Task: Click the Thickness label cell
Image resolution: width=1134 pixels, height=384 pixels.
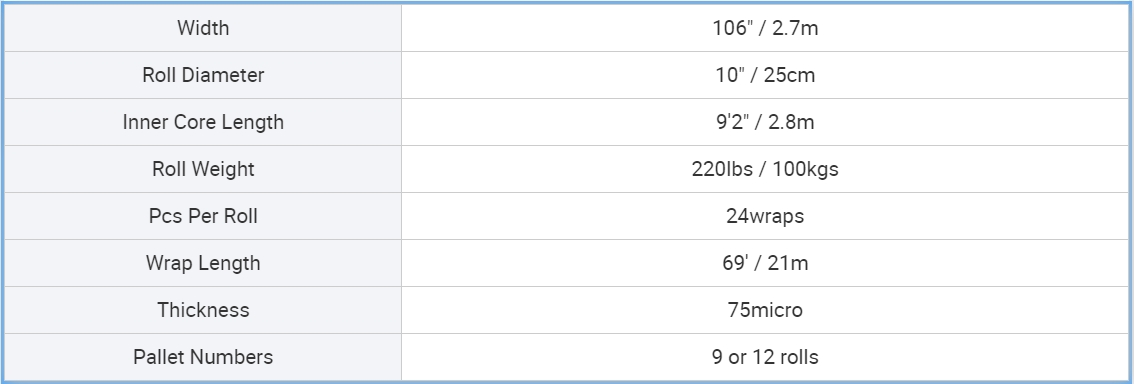Action: (202, 310)
